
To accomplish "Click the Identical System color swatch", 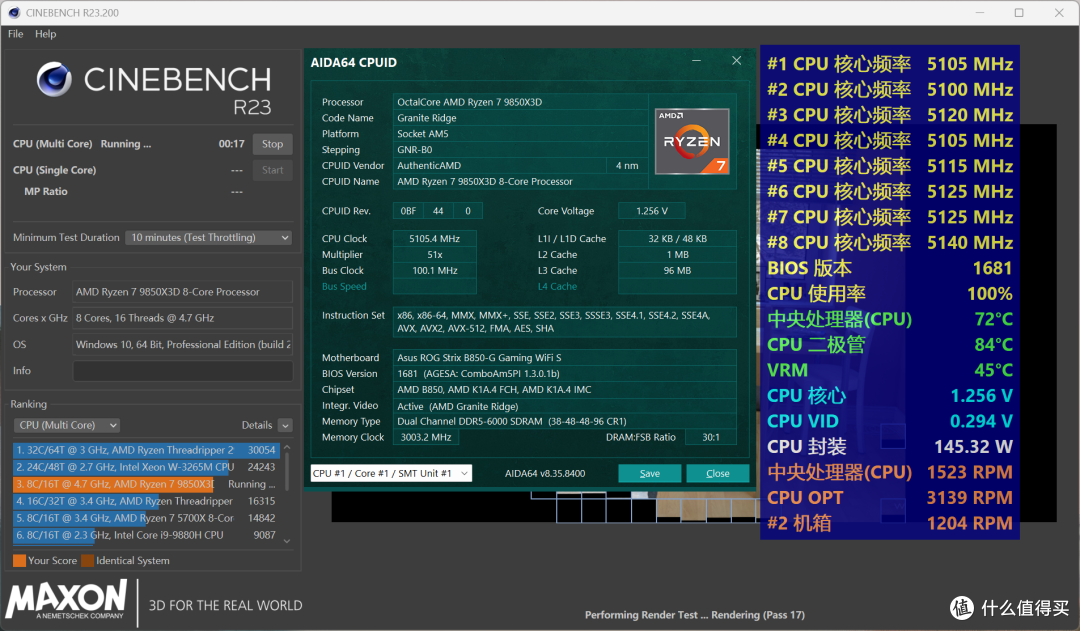I will click(x=87, y=561).
